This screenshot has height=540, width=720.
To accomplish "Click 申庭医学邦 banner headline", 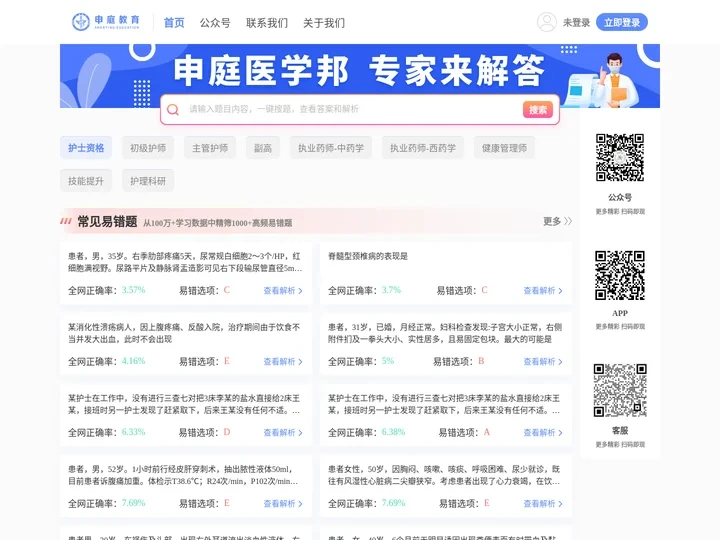I will pyautogui.click(x=262, y=71).
